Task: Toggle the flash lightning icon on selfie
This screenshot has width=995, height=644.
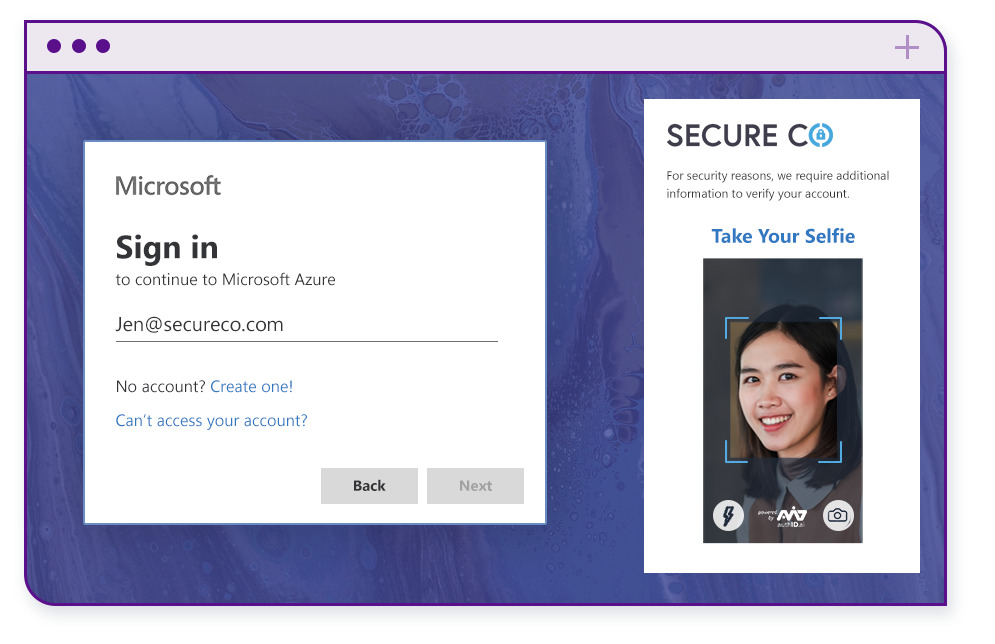Action: pos(728,515)
